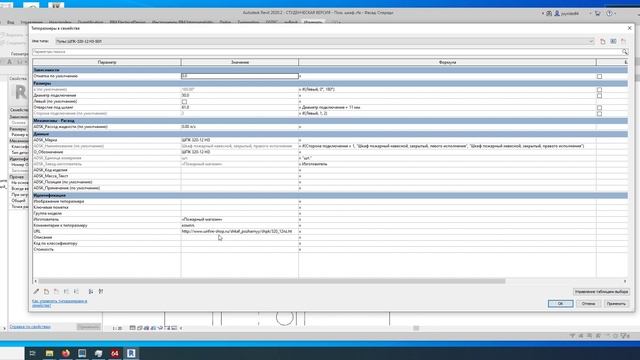Click the Параметр column header

pos(107,62)
